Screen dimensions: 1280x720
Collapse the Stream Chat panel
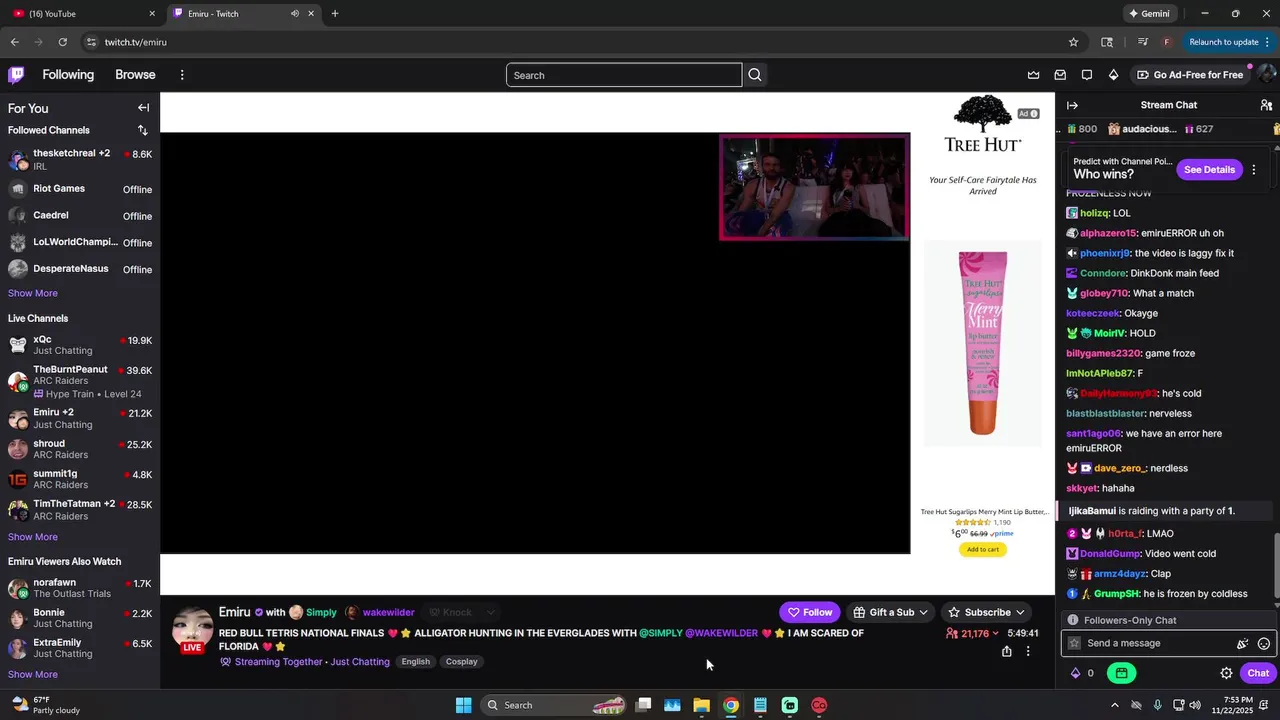(x=1072, y=105)
